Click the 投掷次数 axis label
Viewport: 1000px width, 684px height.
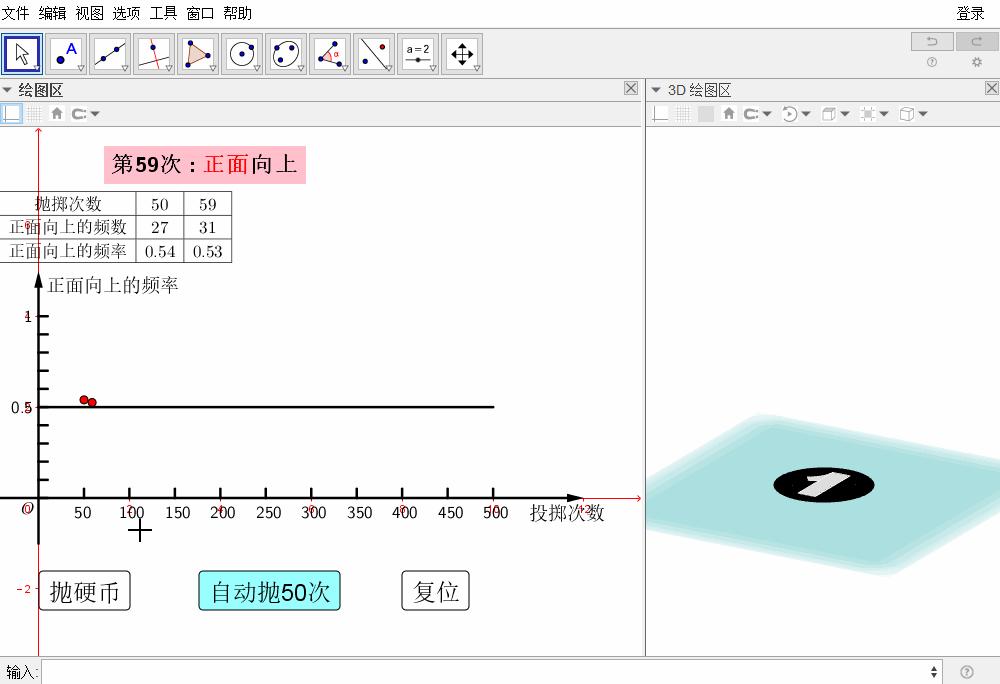pos(567,513)
